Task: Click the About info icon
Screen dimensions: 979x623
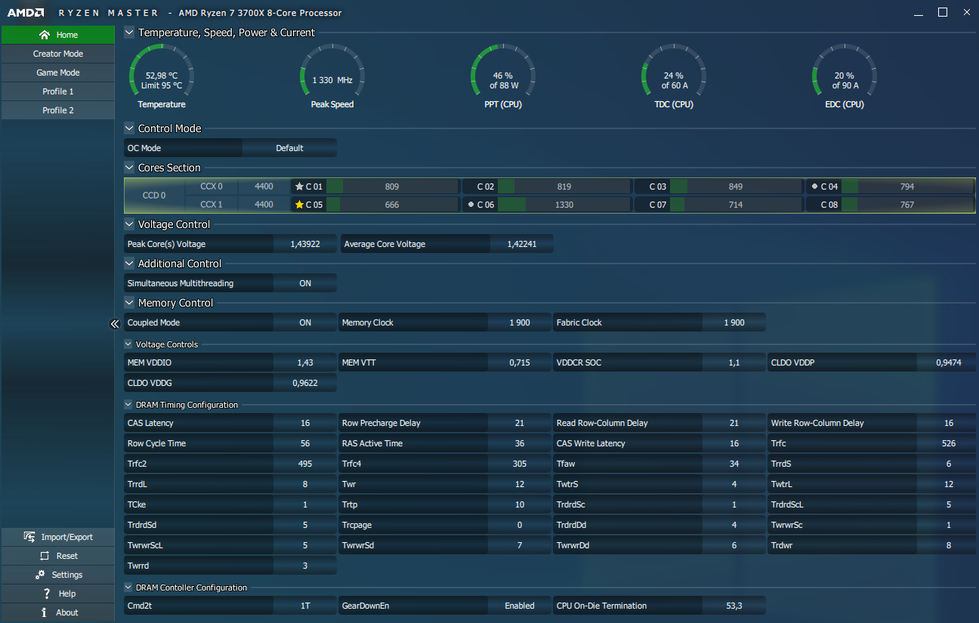Action: [x=46, y=613]
